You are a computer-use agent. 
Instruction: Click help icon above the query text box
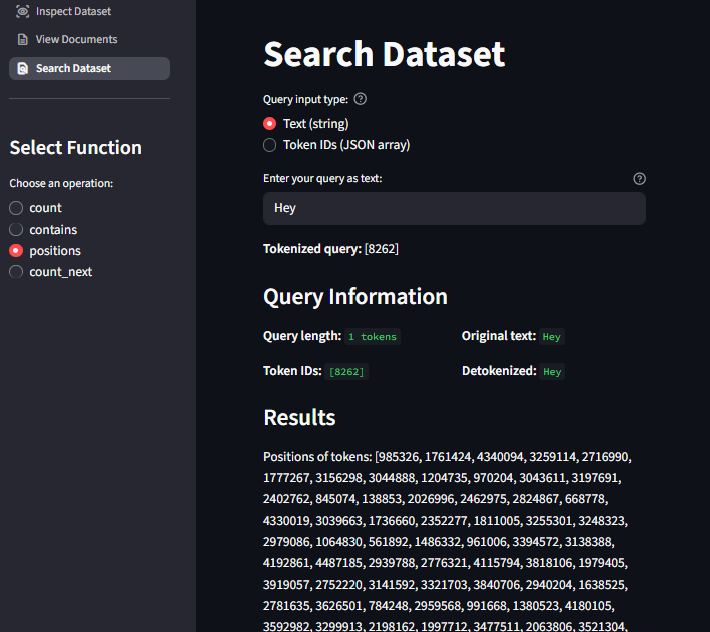[x=640, y=178]
